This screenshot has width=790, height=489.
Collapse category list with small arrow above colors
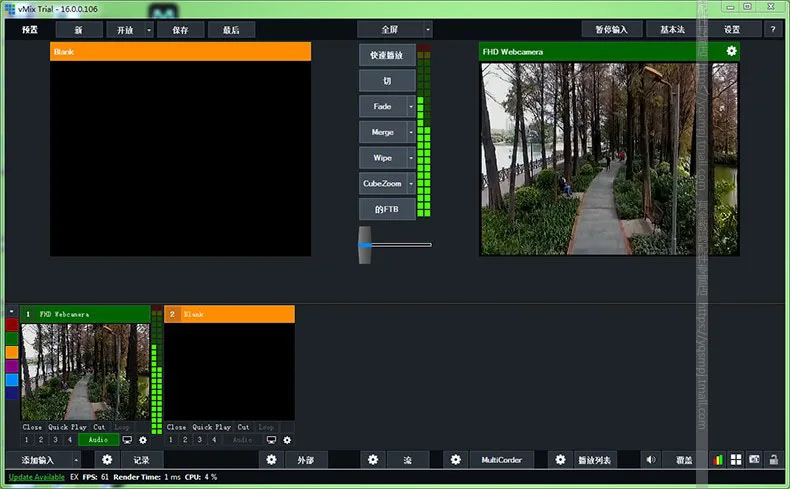12,311
